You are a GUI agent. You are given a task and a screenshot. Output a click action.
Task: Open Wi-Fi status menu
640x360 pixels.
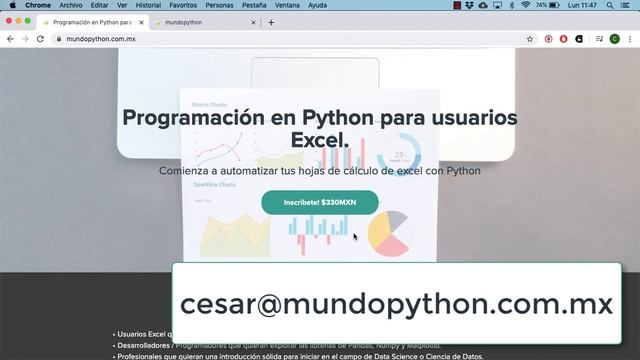pyautogui.click(x=526, y=5)
